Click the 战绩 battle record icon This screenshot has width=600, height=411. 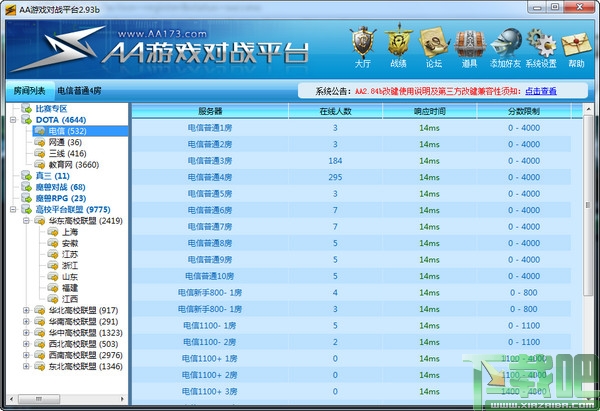[398, 44]
